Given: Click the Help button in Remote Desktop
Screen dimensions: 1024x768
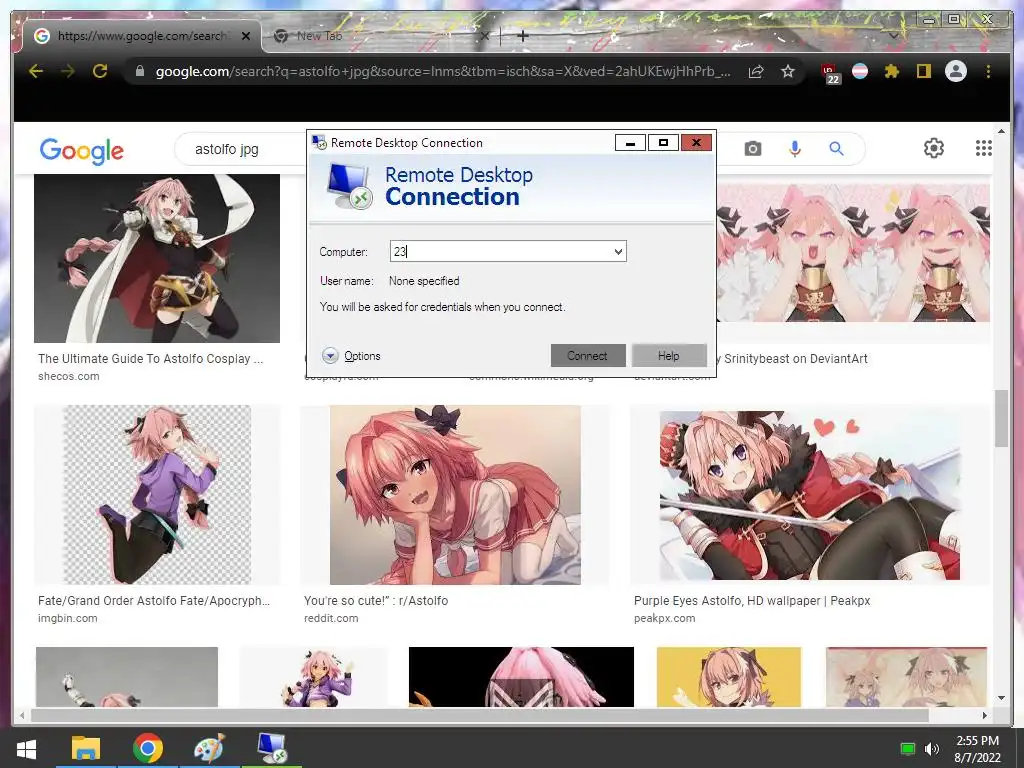Looking at the screenshot, I should pos(669,356).
